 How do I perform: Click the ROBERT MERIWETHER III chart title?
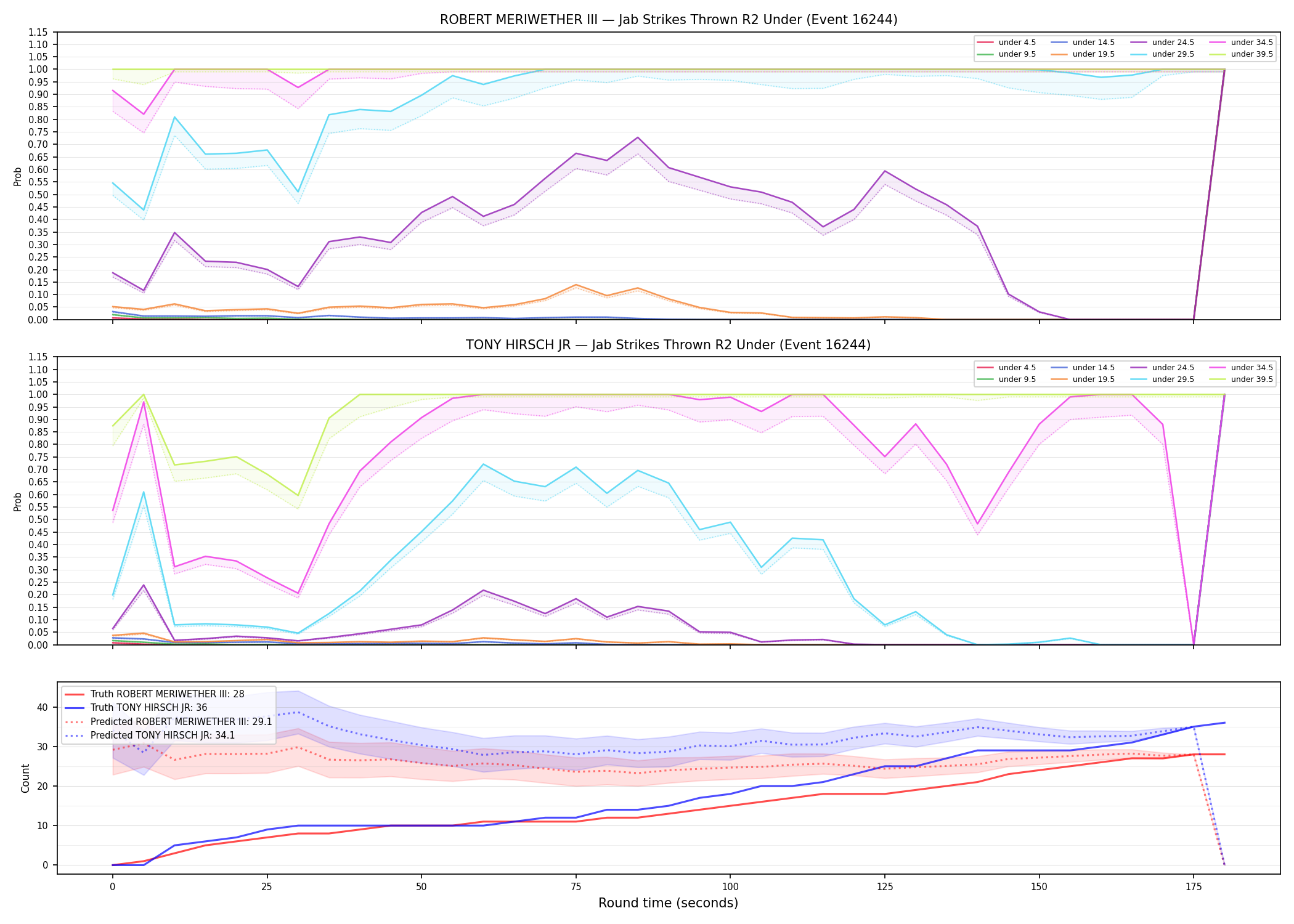point(669,20)
